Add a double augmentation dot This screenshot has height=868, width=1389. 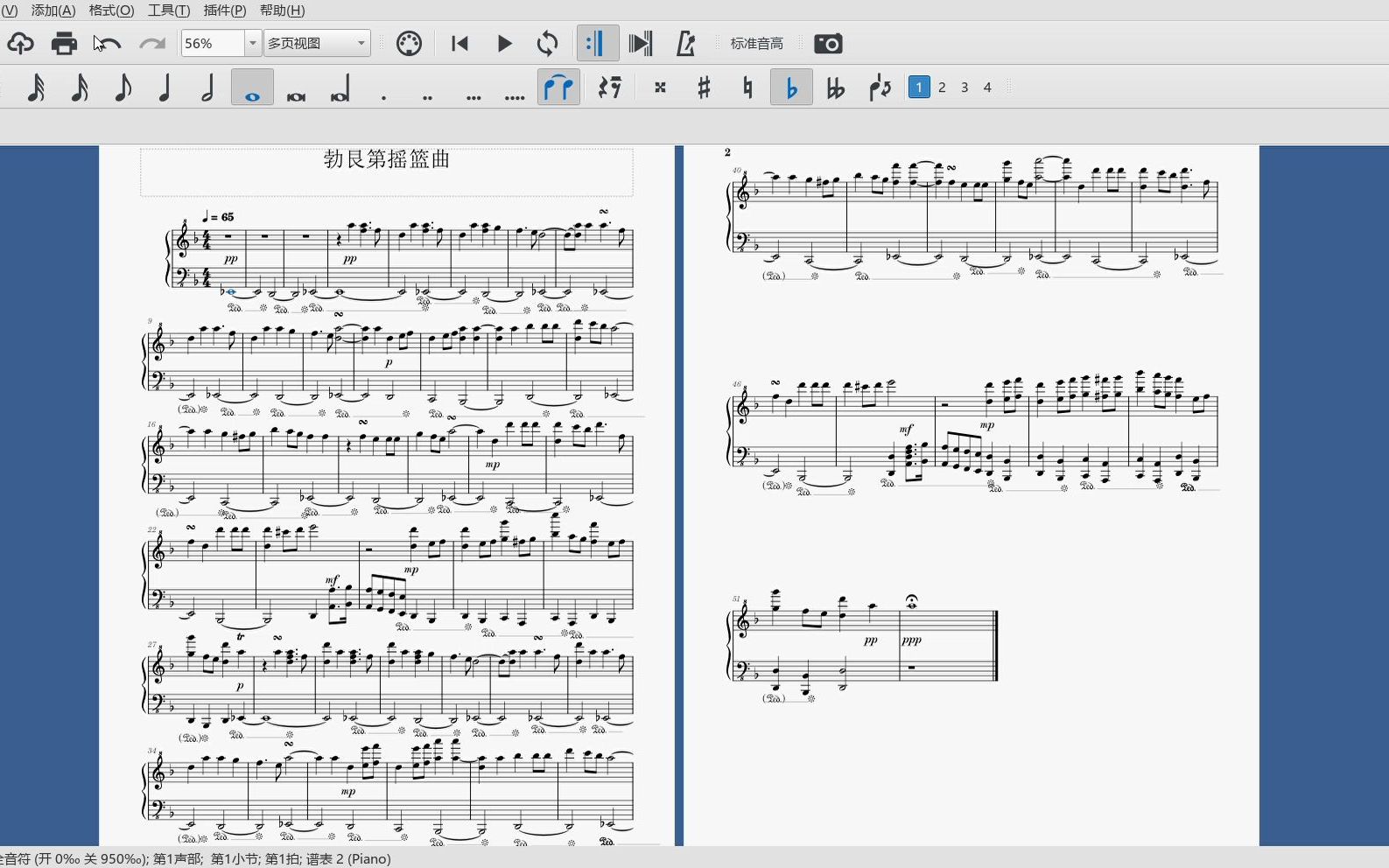pyautogui.click(x=428, y=97)
